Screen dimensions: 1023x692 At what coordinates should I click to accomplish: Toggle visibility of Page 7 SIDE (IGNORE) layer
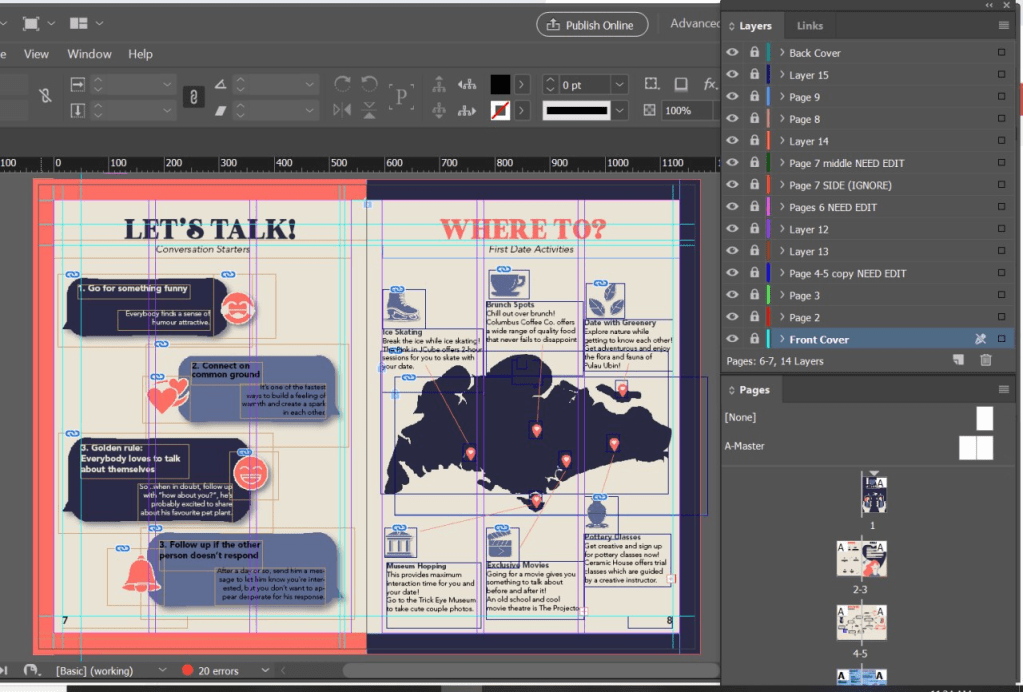[x=733, y=185]
